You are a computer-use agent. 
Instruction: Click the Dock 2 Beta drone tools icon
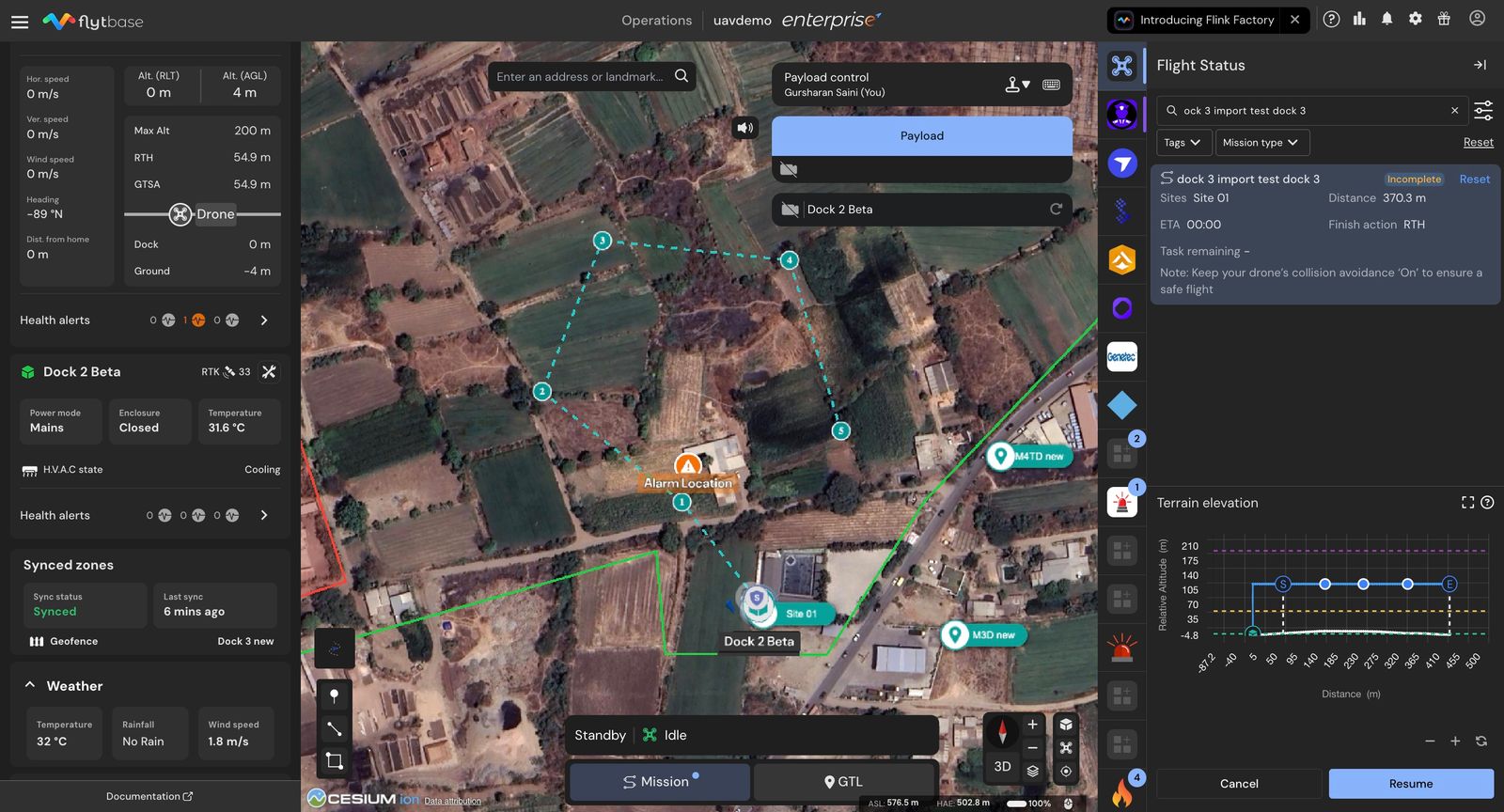(269, 372)
